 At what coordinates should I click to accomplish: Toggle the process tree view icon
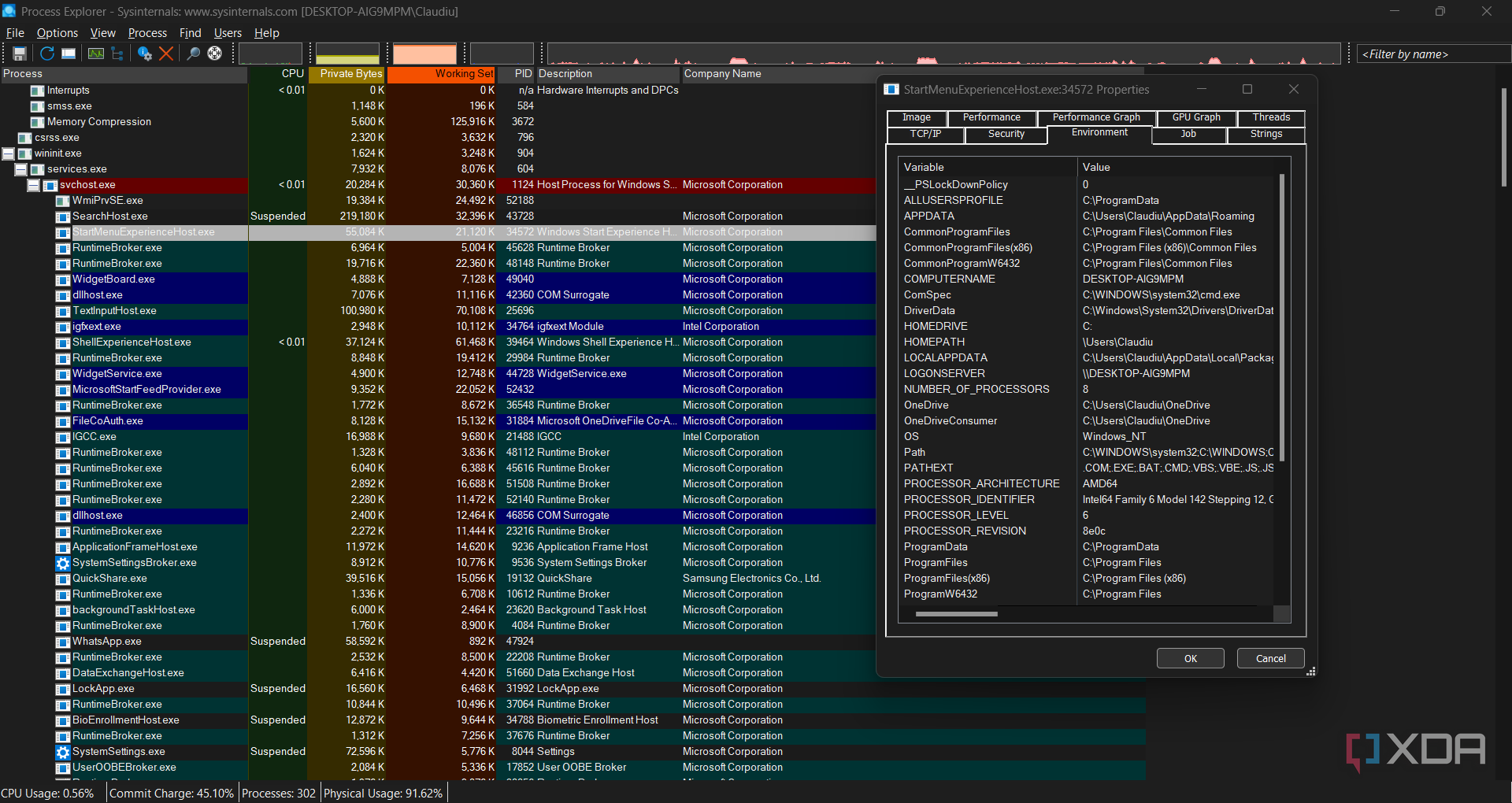[117, 54]
